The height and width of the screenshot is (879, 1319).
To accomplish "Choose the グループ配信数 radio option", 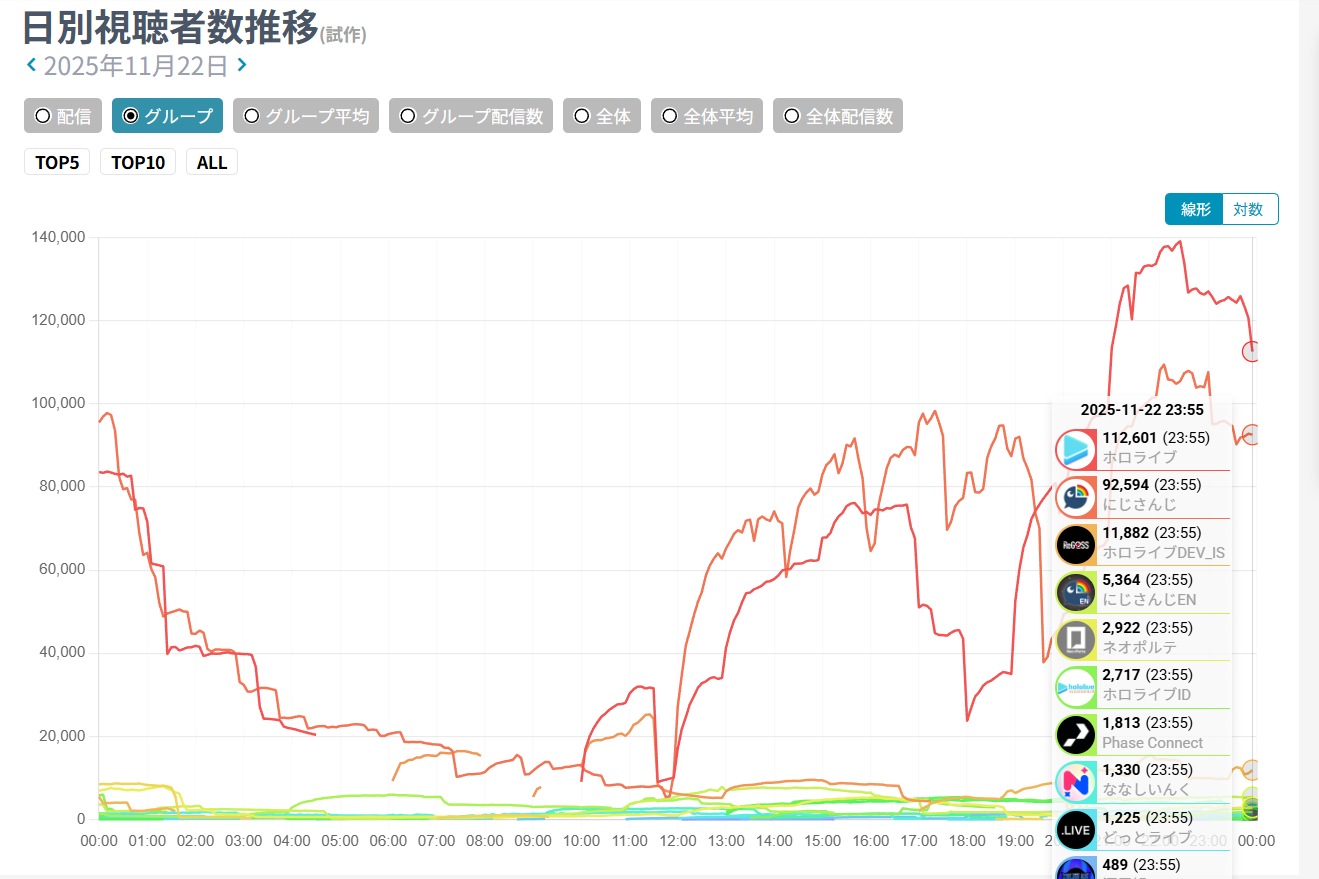I will pyautogui.click(x=471, y=116).
